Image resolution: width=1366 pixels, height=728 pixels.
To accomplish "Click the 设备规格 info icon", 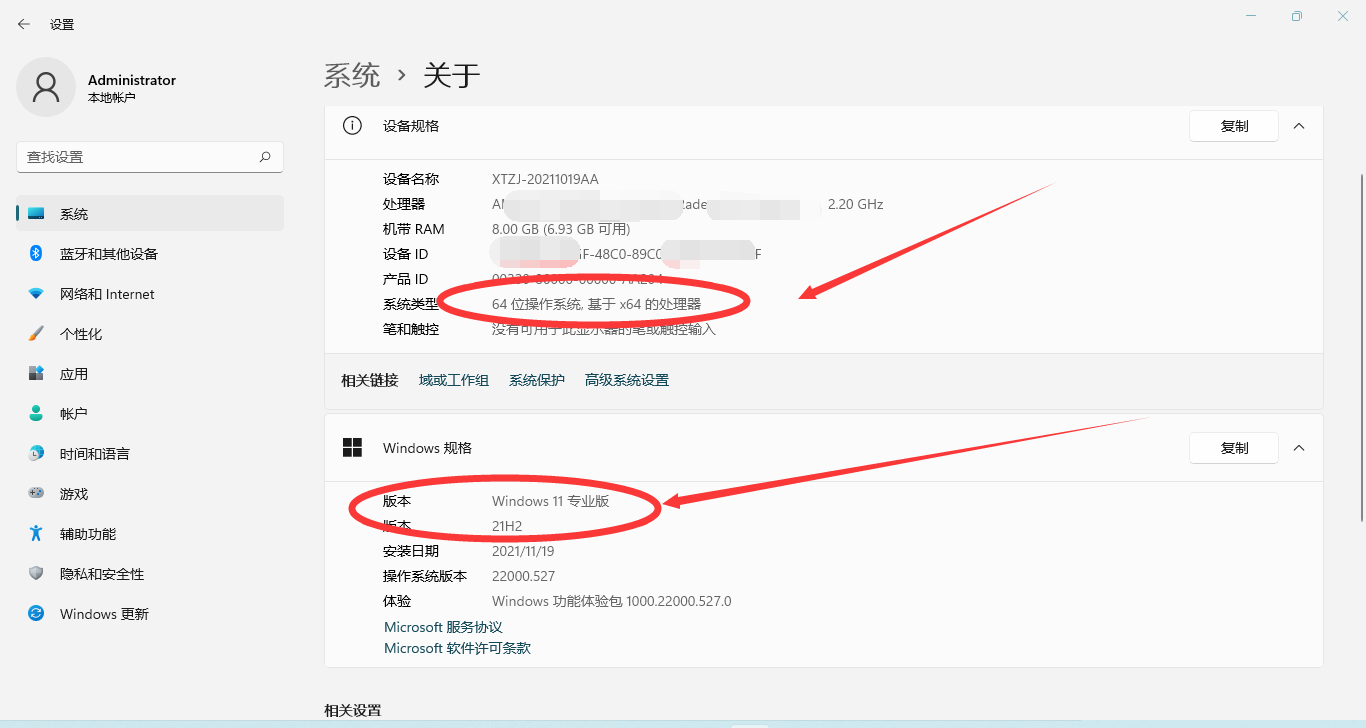I will pos(352,126).
